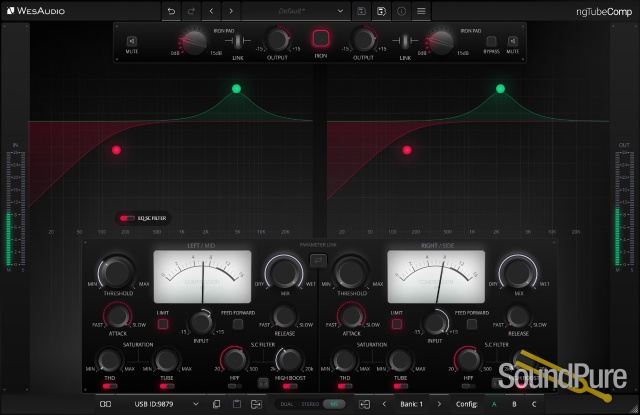This screenshot has height=415, width=640.
Task: Toggle the EQ SC FILTER switch
Action: [127, 218]
